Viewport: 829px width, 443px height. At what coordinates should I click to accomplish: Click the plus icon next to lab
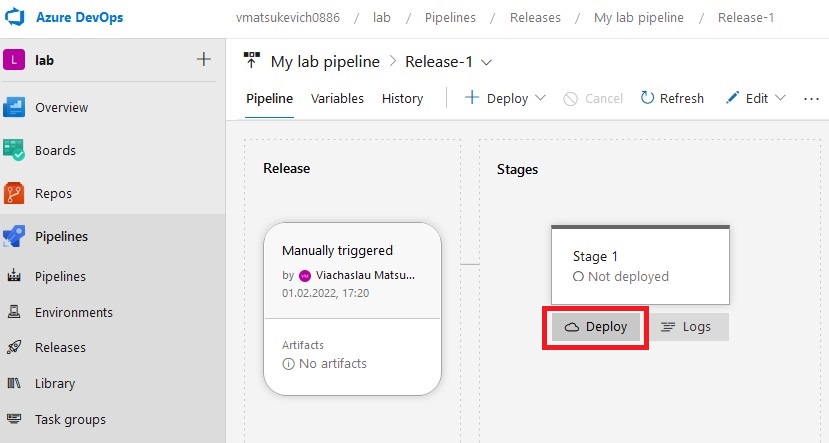point(204,59)
